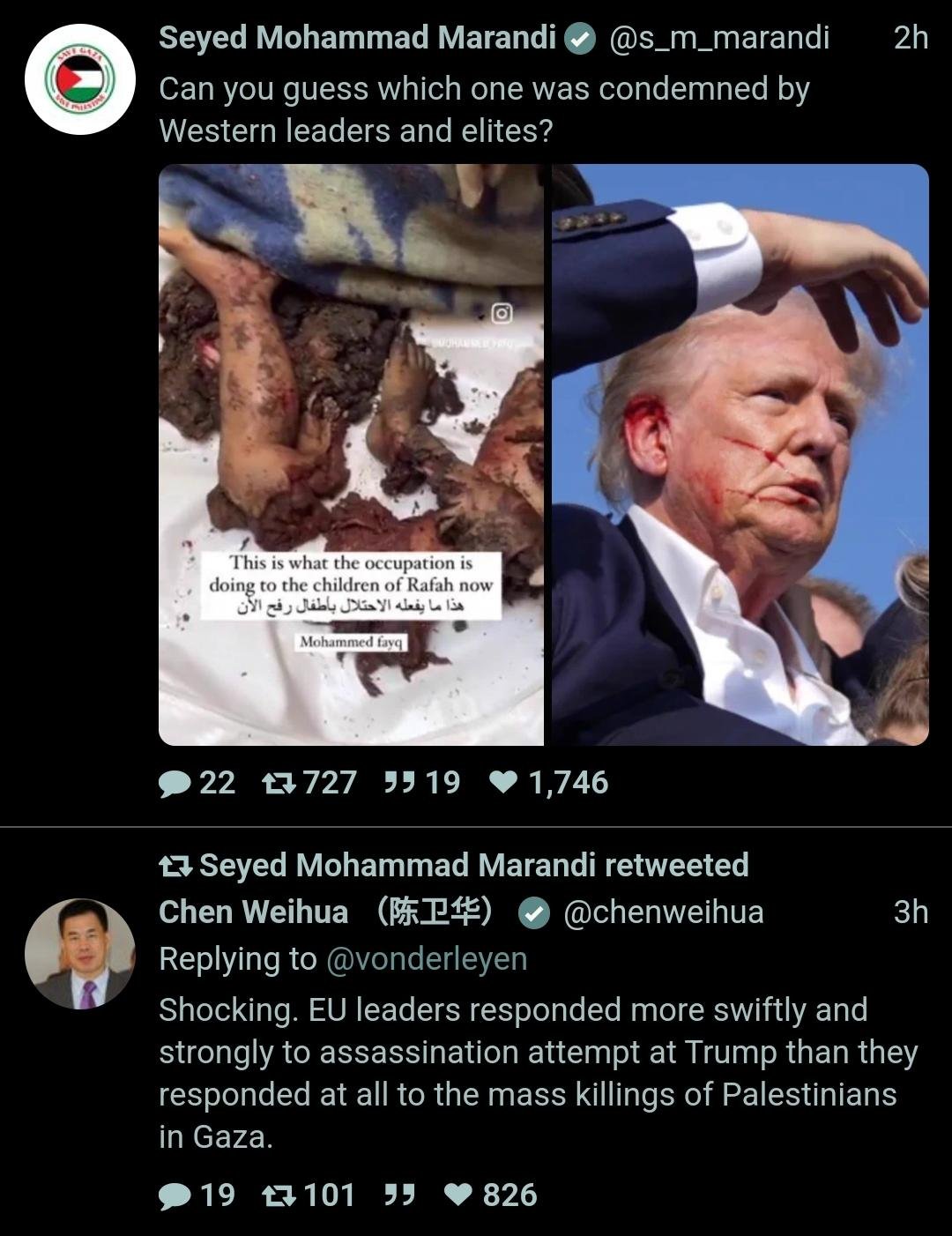The width and height of the screenshot is (952, 1236).
Task: Tap the quote icon on Chen Weihua's tweet
Action: (x=399, y=1195)
